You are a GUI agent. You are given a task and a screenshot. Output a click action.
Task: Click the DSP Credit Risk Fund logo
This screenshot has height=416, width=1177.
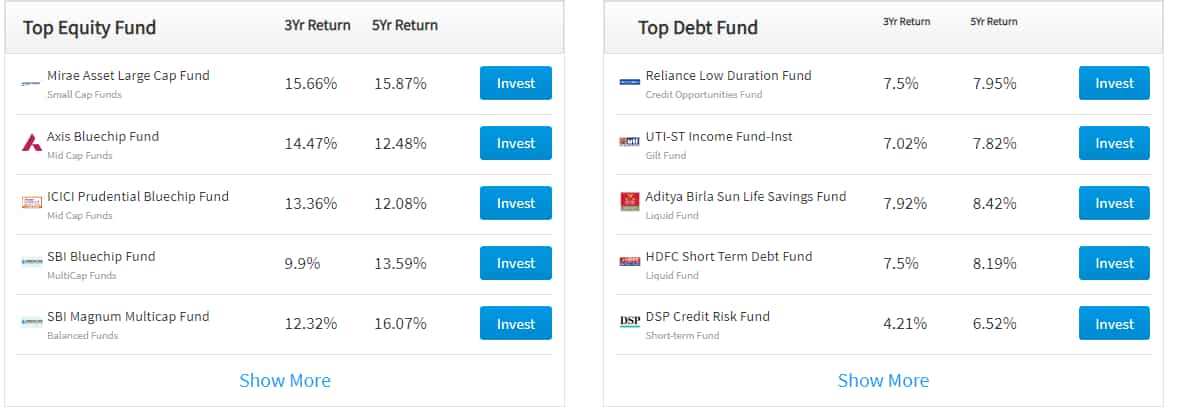[x=630, y=322]
